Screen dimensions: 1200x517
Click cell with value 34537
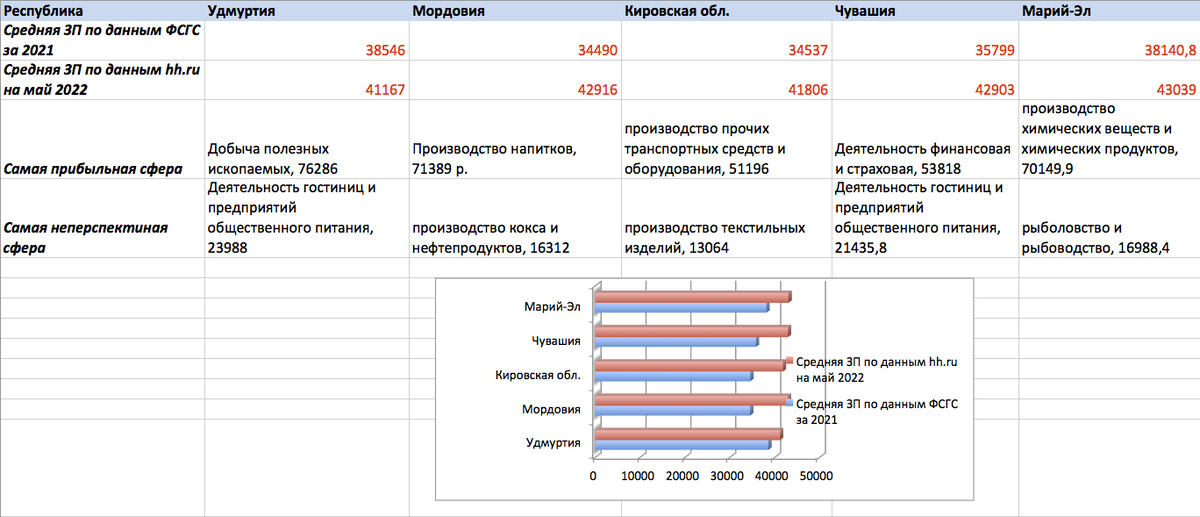pyautogui.click(x=725, y=40)
